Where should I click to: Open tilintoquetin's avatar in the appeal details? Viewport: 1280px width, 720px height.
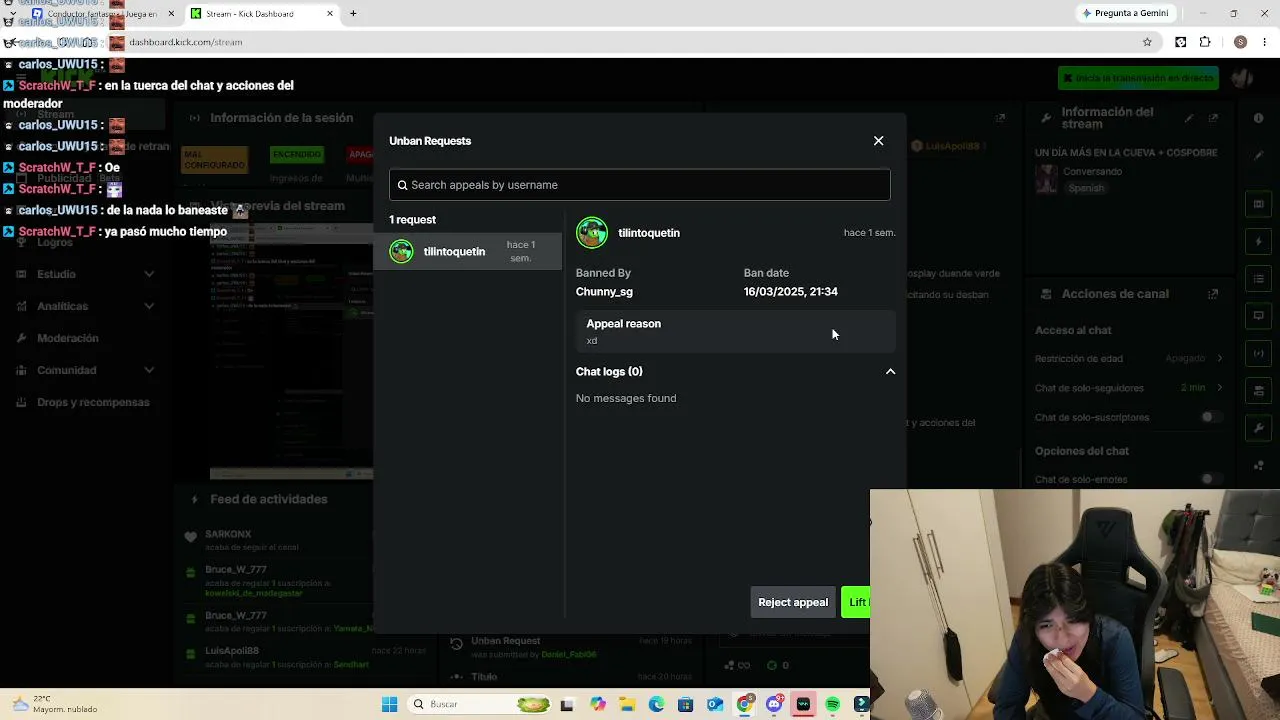(x=592, y=233)
